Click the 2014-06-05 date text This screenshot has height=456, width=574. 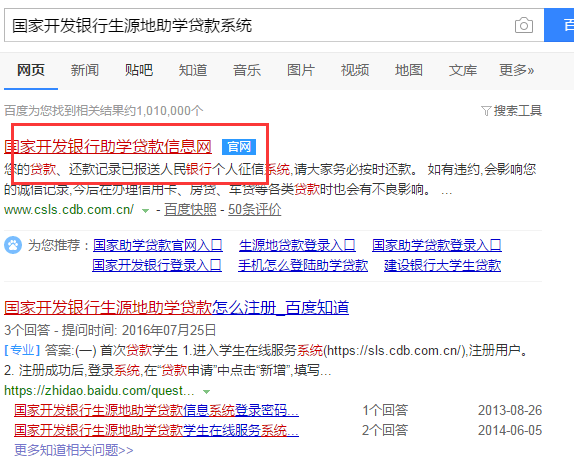pyautogui.click(x=510, y=430)
